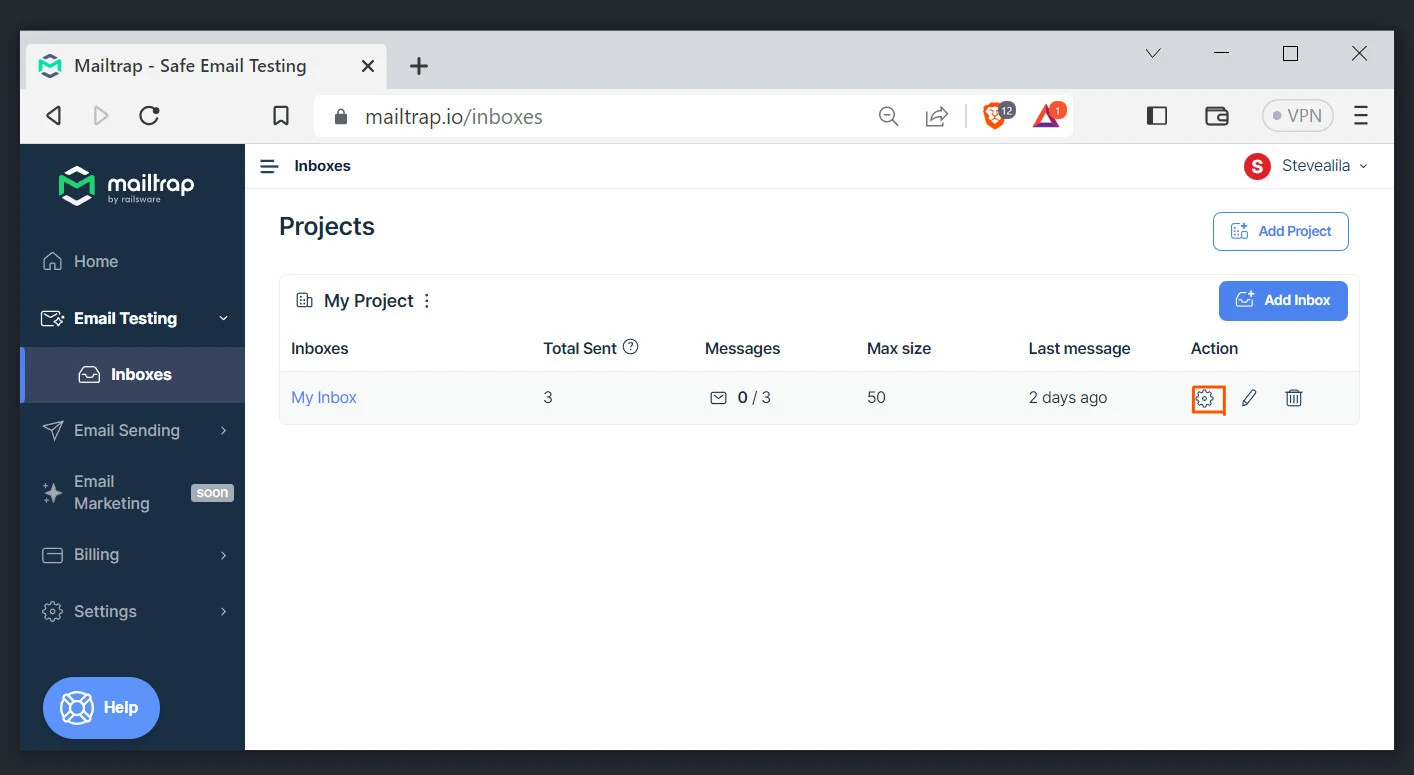The width and height of the screenshot is (1414, 775).
Task: Open My Project three-dot options menu
Action: [x=427, y=301]
